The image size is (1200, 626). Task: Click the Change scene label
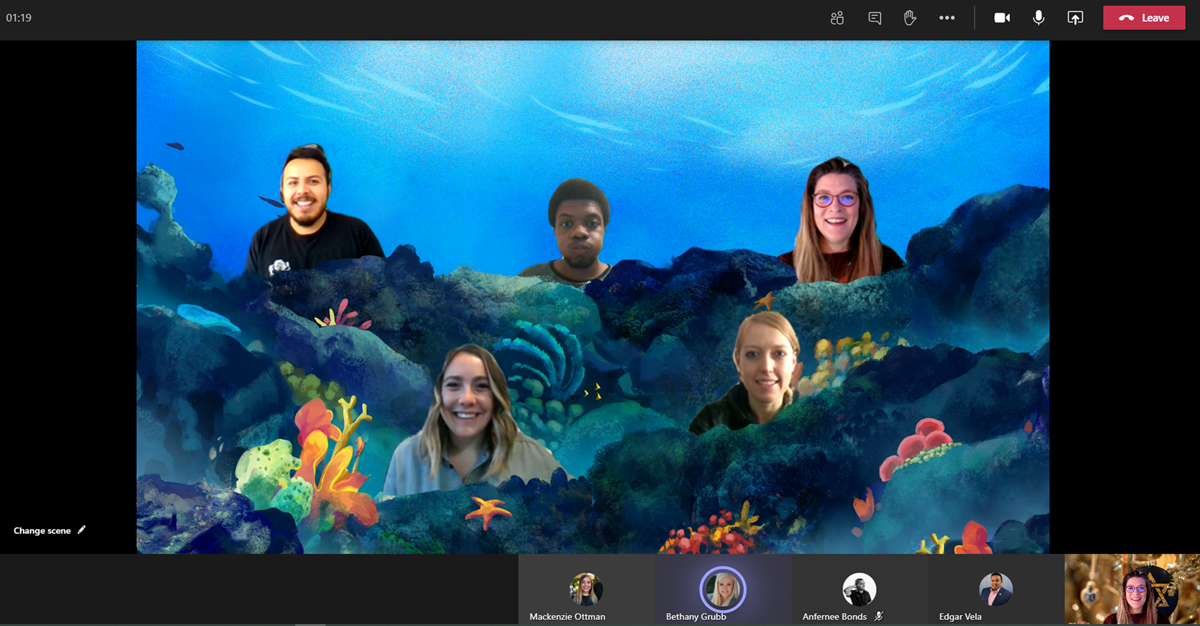click(x=42, y=531)
